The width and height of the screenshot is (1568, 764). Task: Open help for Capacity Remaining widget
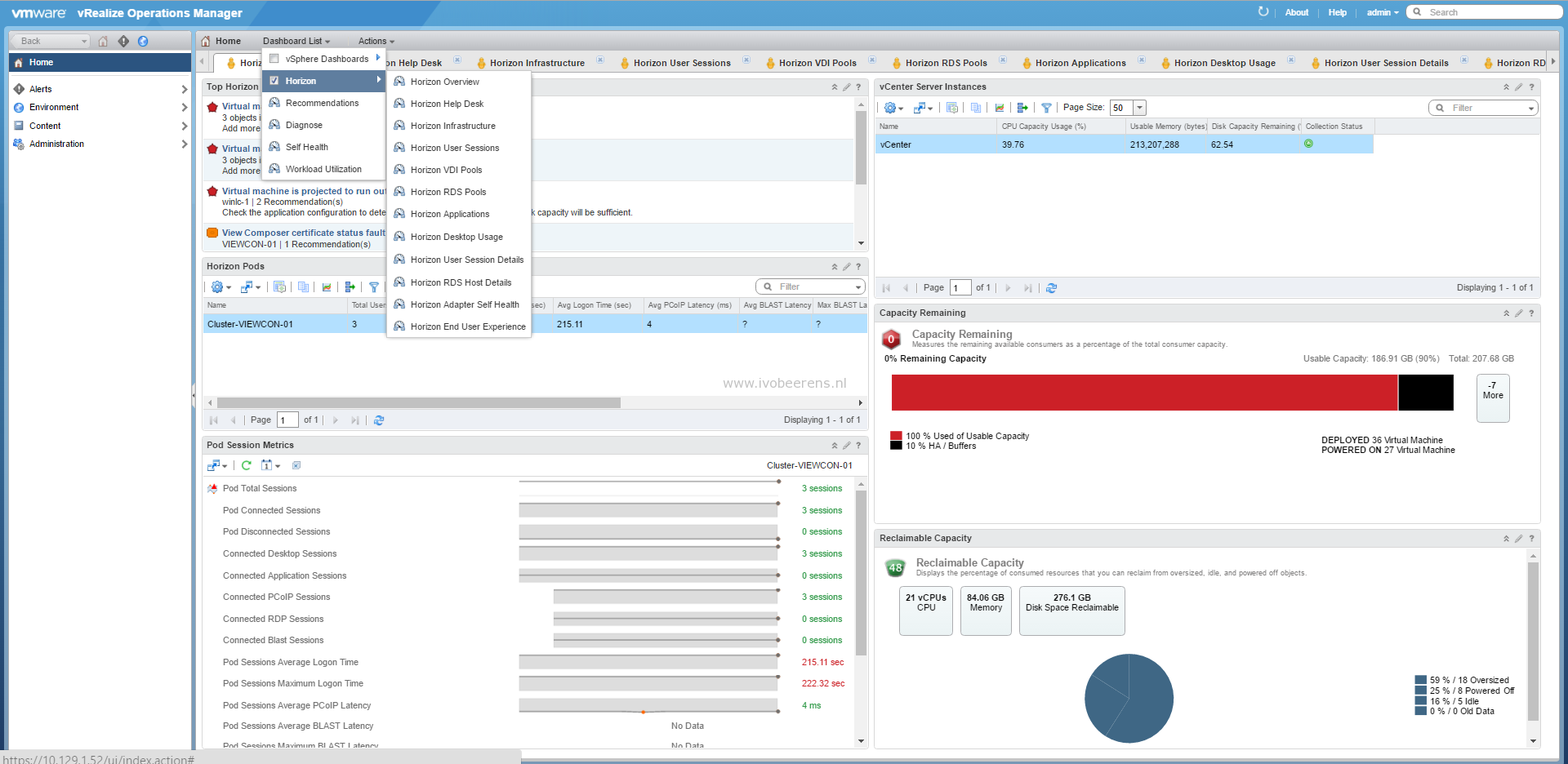point(1531,313)
